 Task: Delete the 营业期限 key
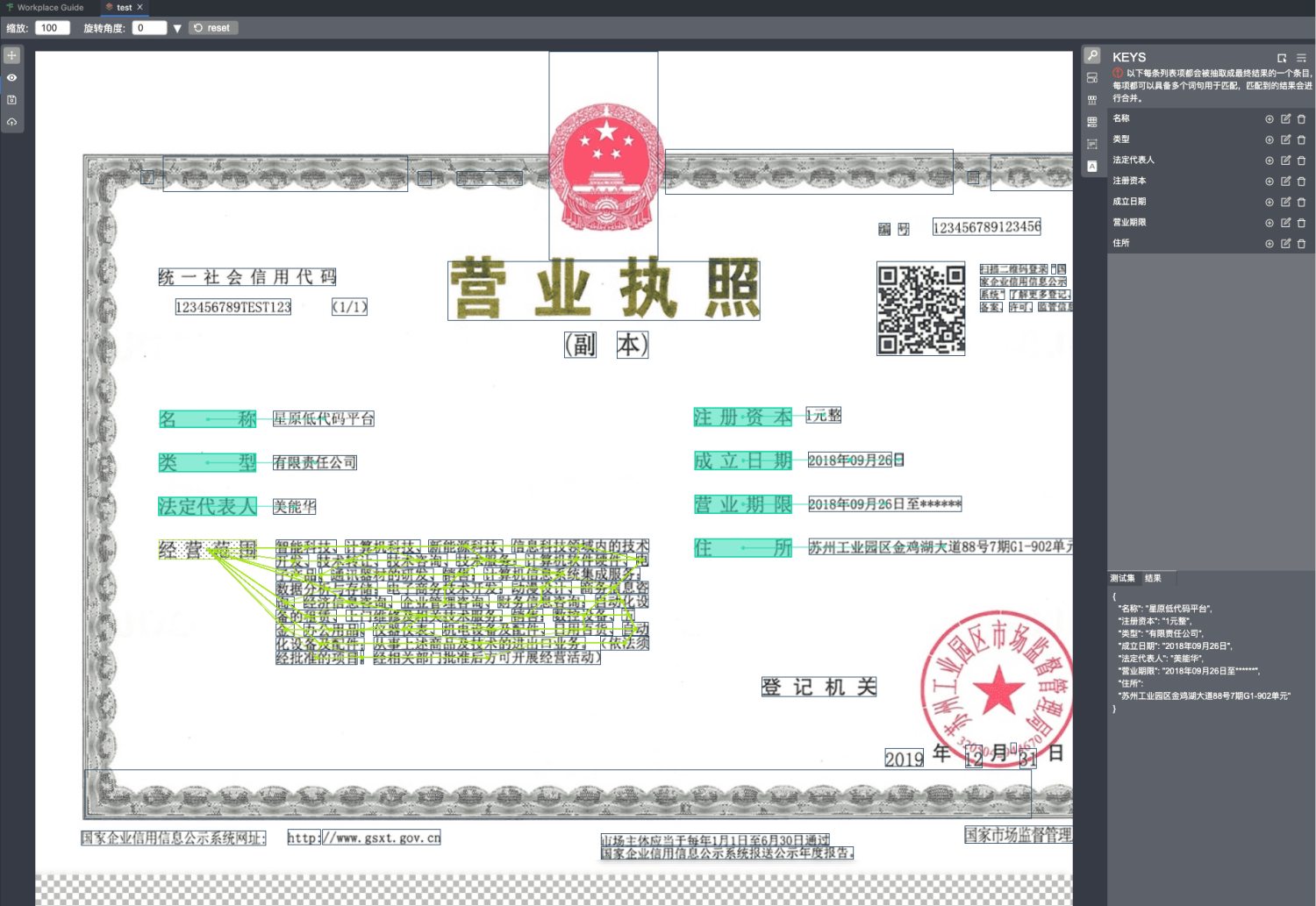pos(1301,223)
